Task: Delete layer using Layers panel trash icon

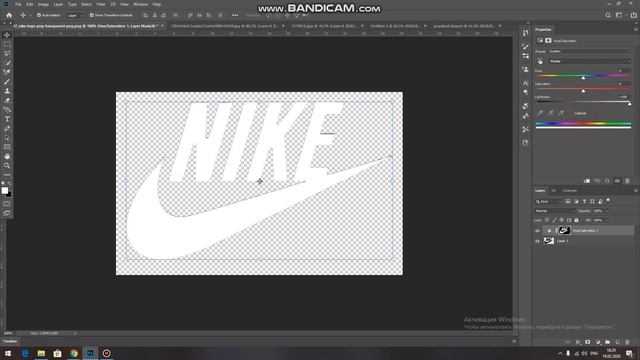Action: click(x=627, y=342)
